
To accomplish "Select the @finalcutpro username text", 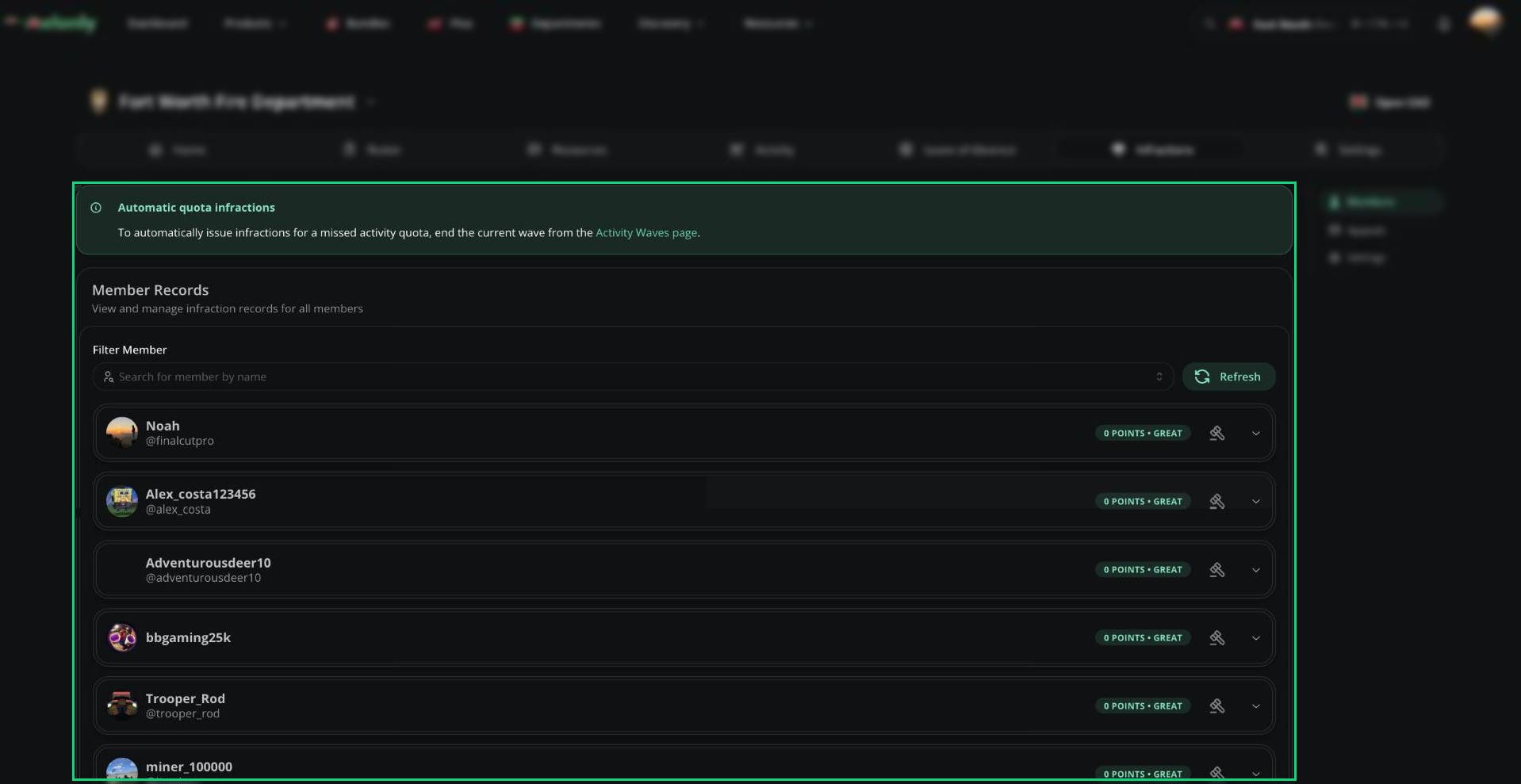I will tap(180, 441).
